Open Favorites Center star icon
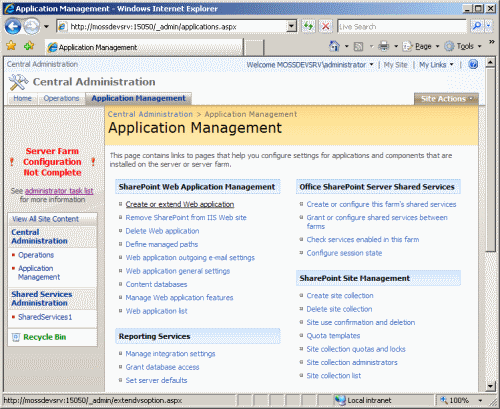500x409 pixels. pos(11,46)
